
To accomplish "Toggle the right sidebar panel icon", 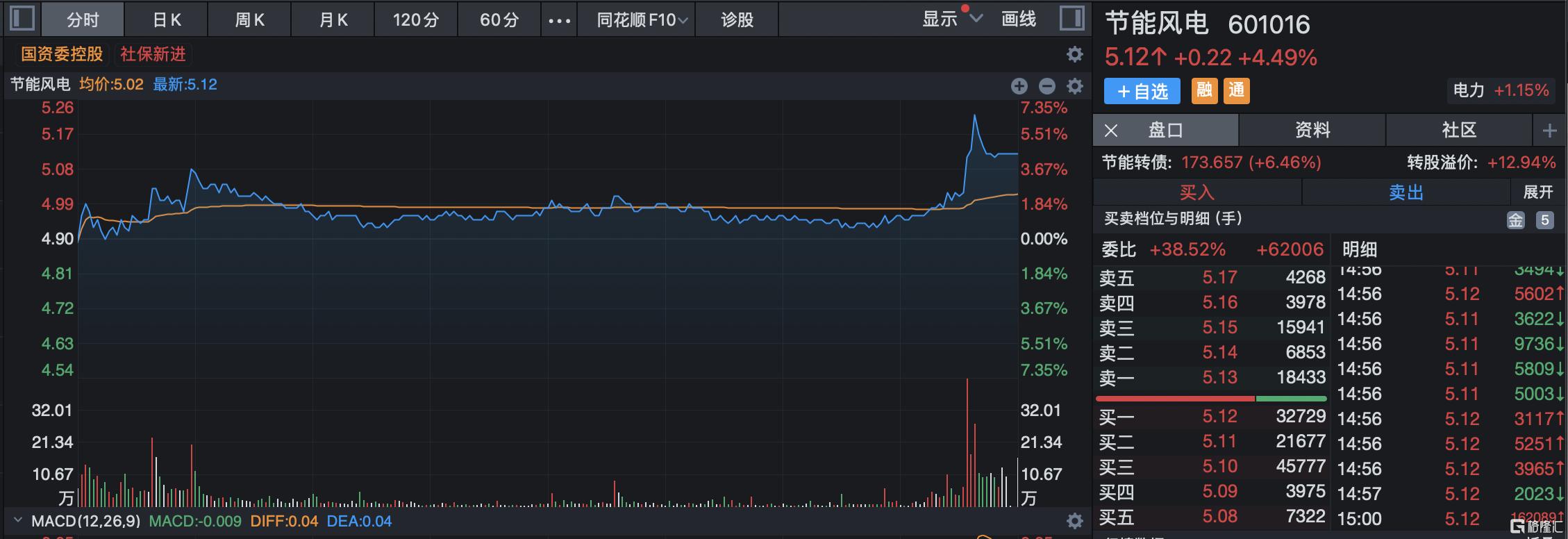I will (x=1071, y=18).
